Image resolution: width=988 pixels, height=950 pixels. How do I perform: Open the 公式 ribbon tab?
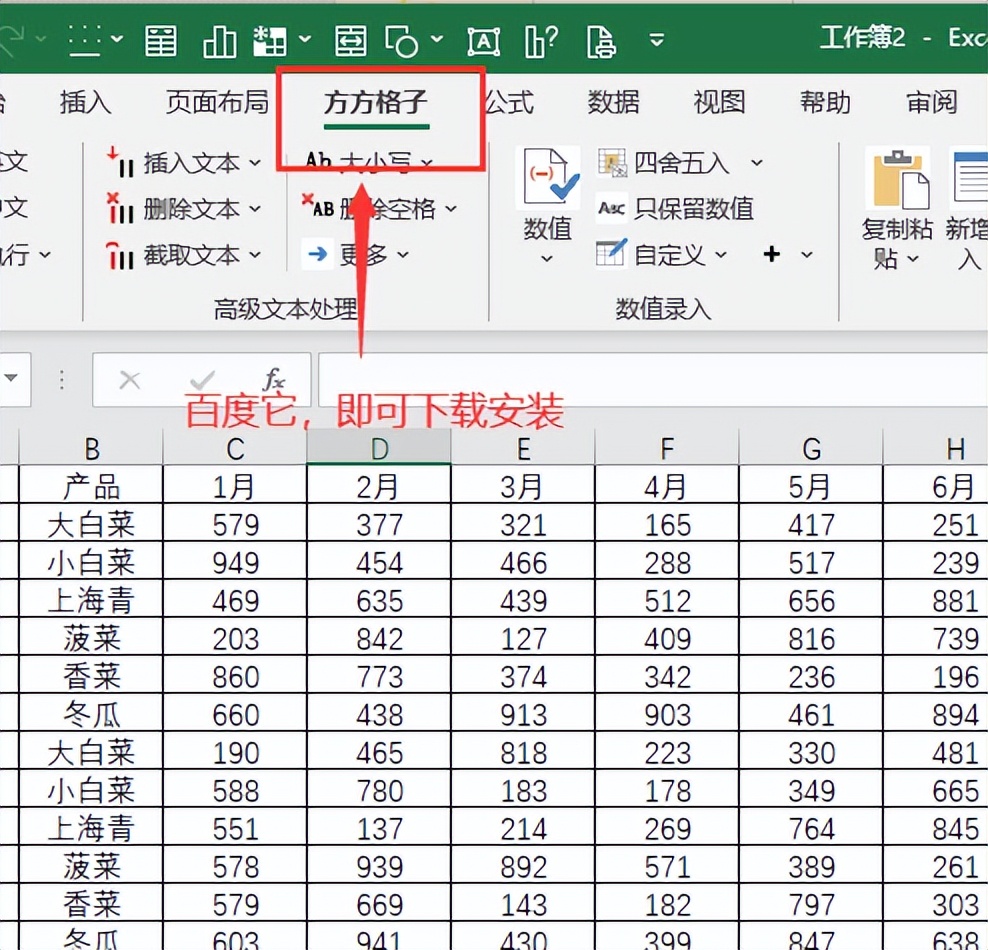pos(510,102)
